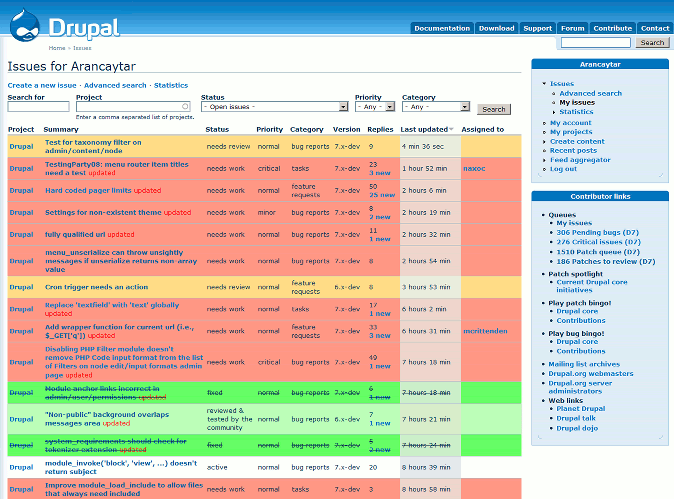This screenshot has width=674, height=499.
Task: Click My issues in Arancaytar sidebar
Action: click(x=577, y=102)
